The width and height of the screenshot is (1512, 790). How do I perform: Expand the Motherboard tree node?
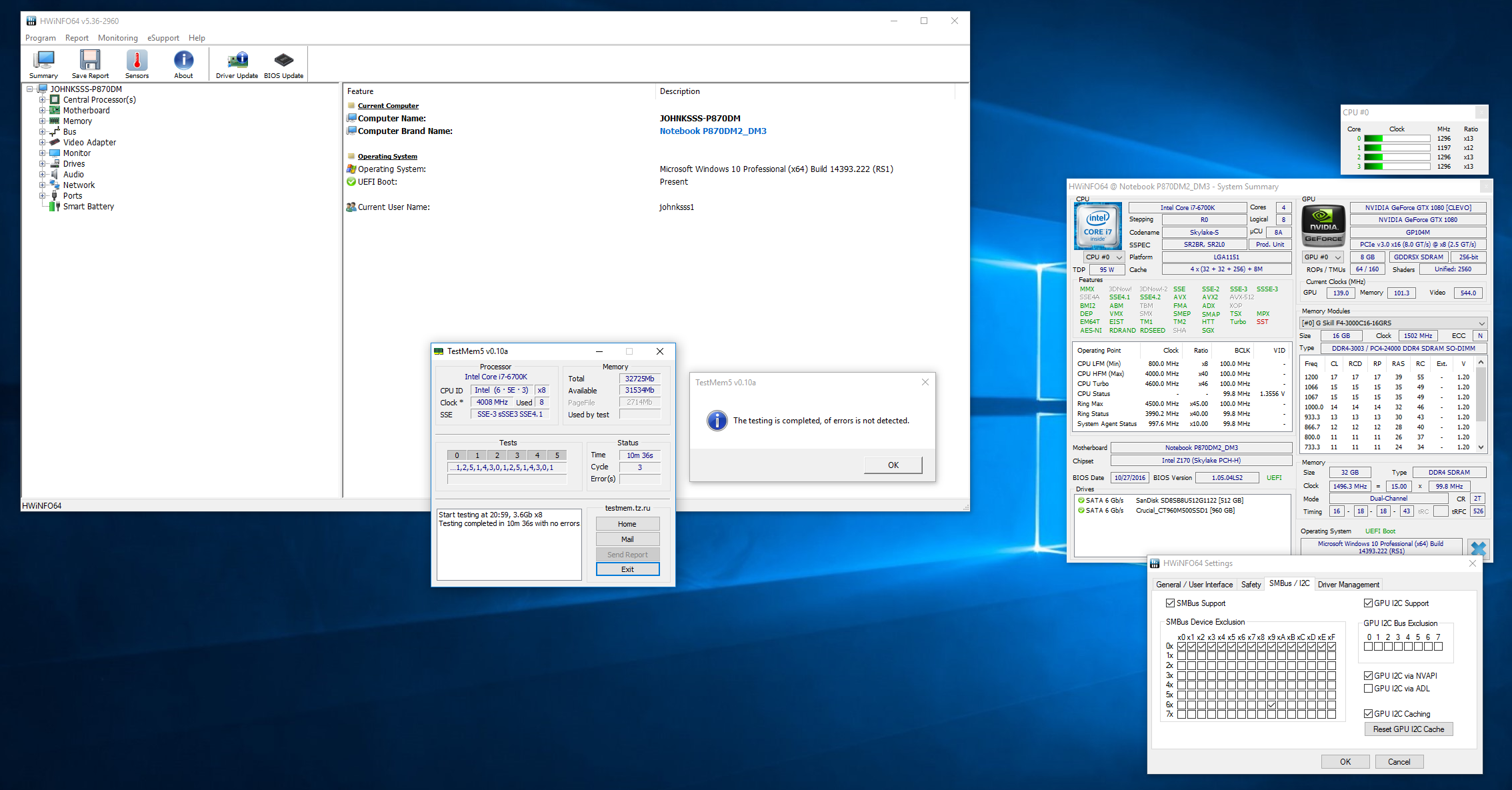(x=42, y=110)
